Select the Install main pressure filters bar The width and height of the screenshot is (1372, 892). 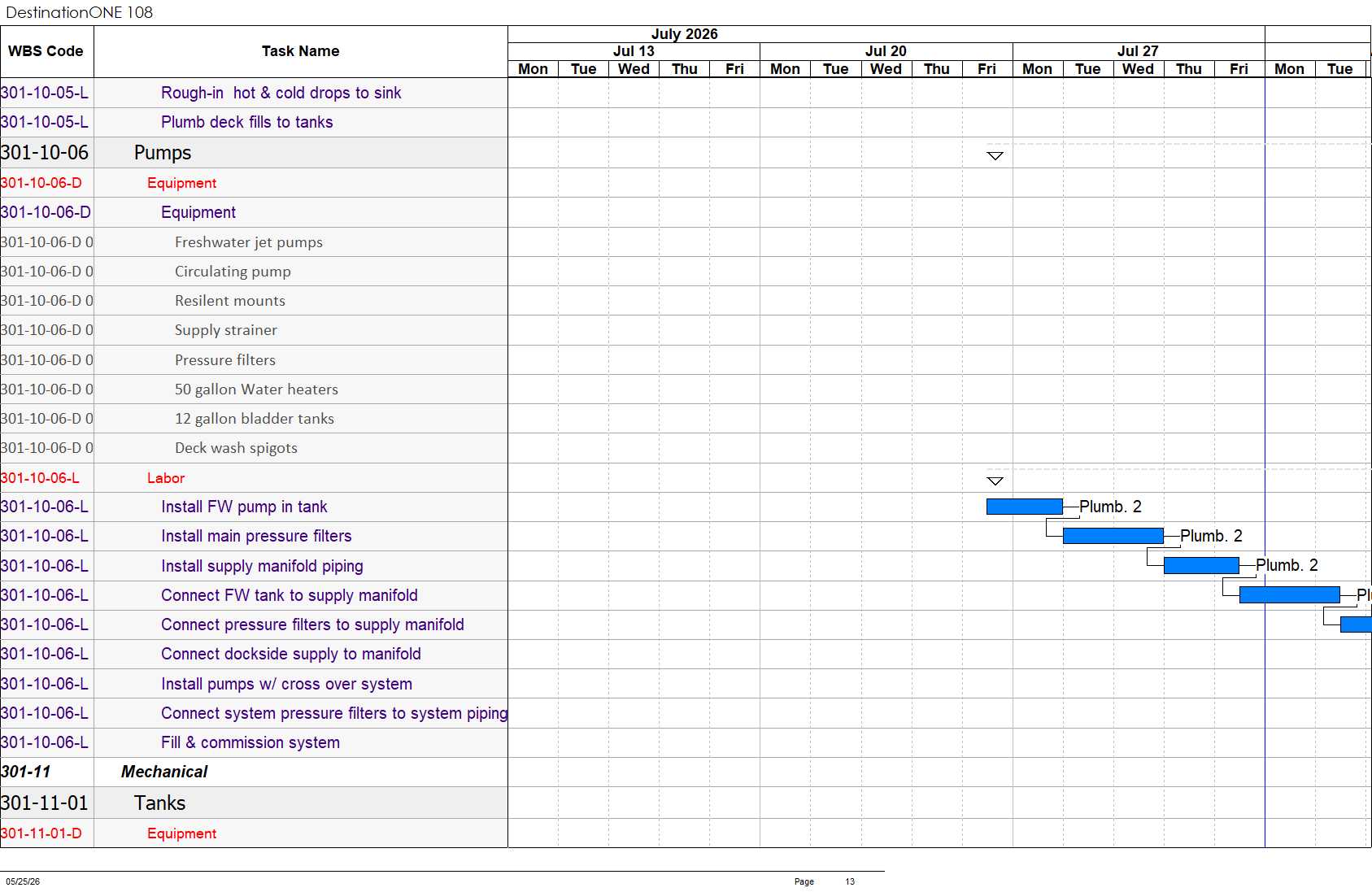(1113, 536)
